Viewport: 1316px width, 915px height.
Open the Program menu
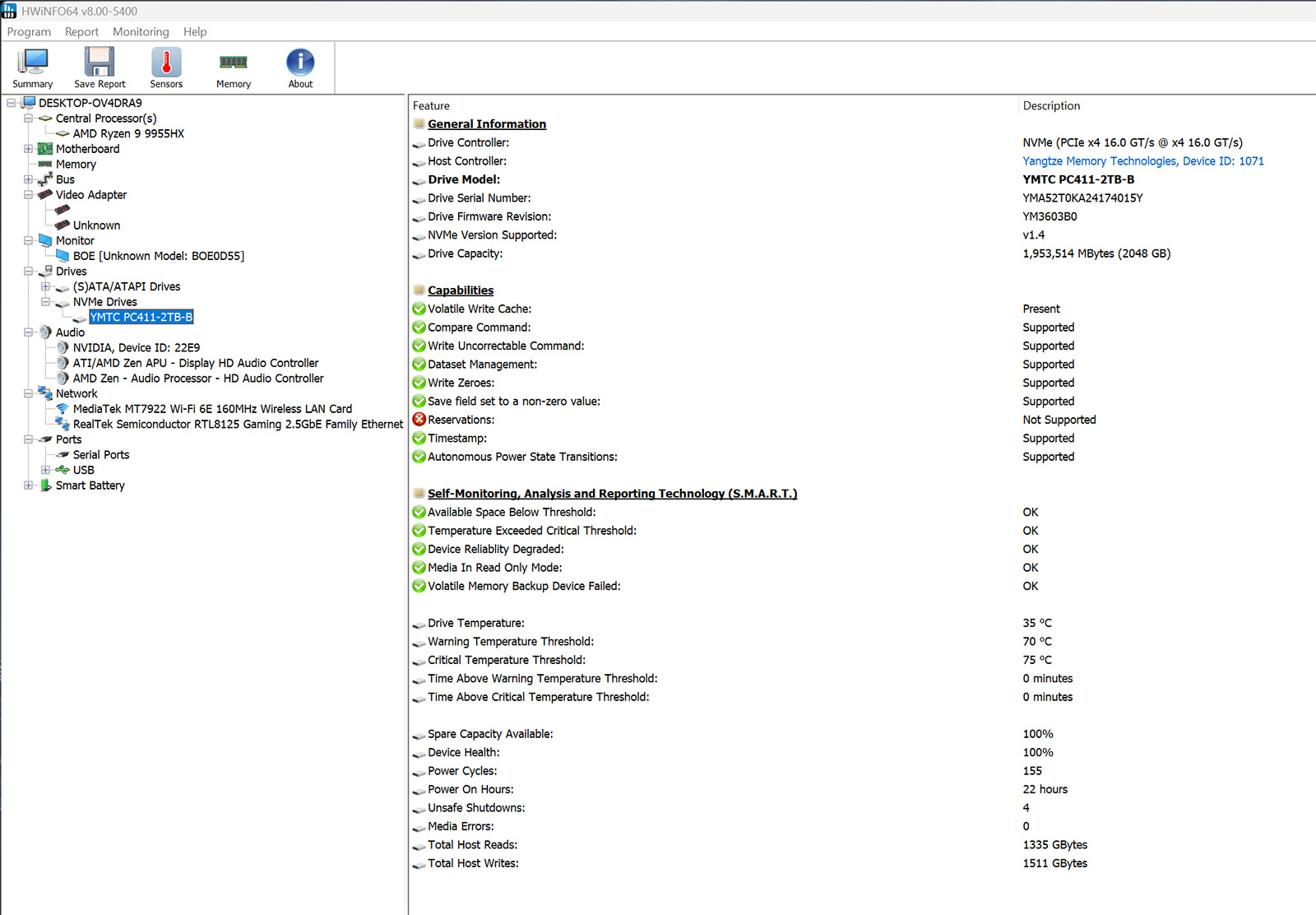(29, 32)
